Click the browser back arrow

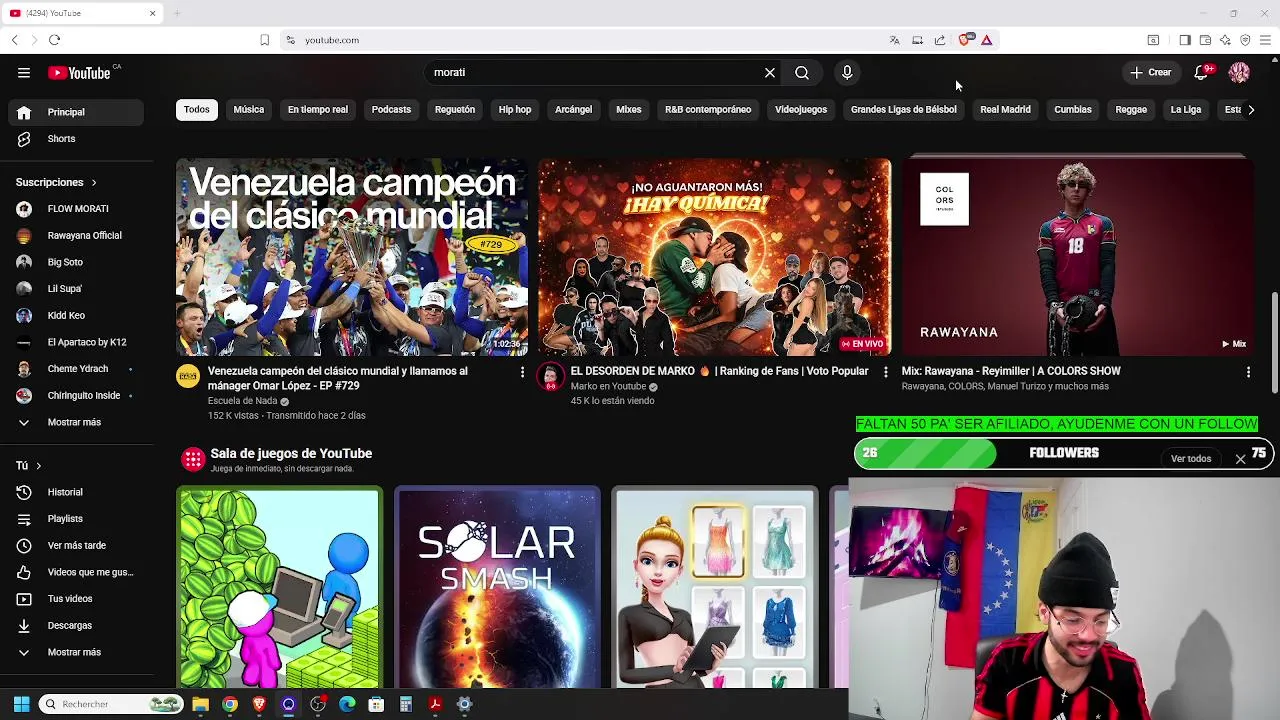click(14, 40)
